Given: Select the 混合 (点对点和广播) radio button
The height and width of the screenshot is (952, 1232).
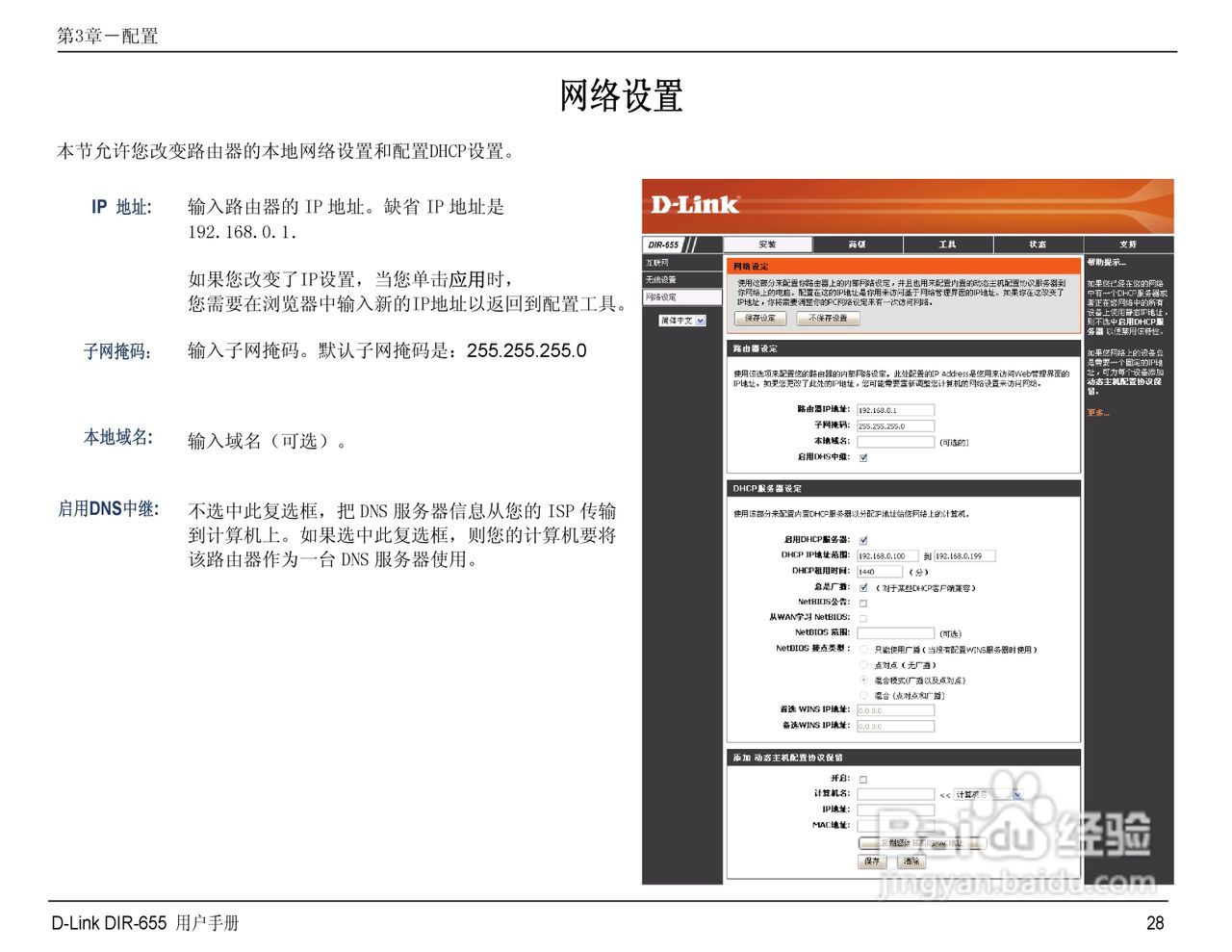Looking at the screenshot, I should (x=863, y=695).
